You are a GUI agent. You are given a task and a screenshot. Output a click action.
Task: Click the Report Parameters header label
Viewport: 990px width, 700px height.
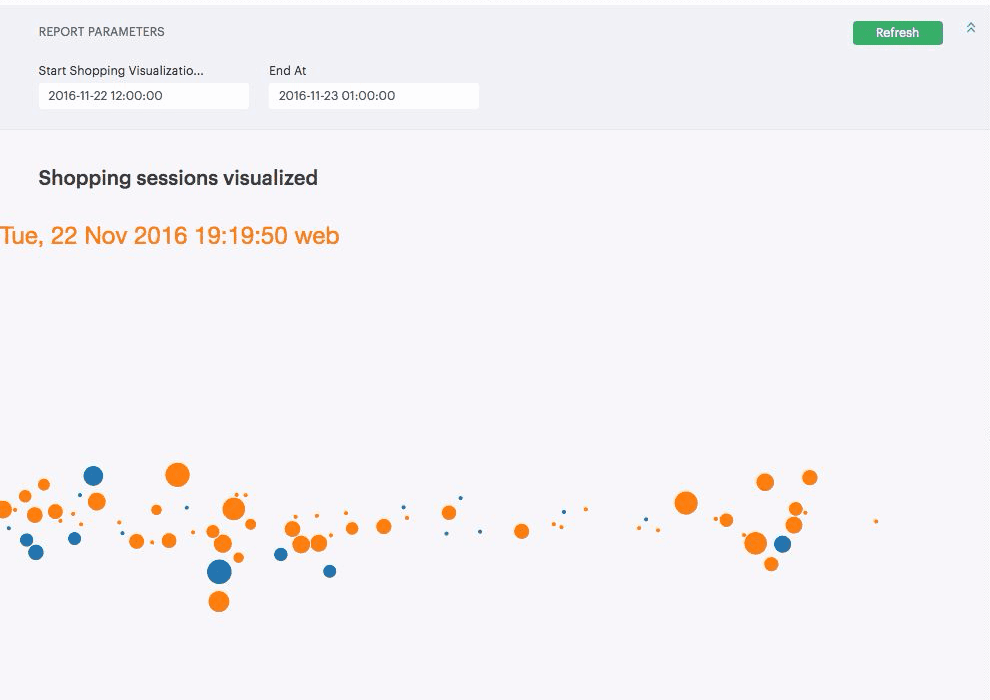102,32
